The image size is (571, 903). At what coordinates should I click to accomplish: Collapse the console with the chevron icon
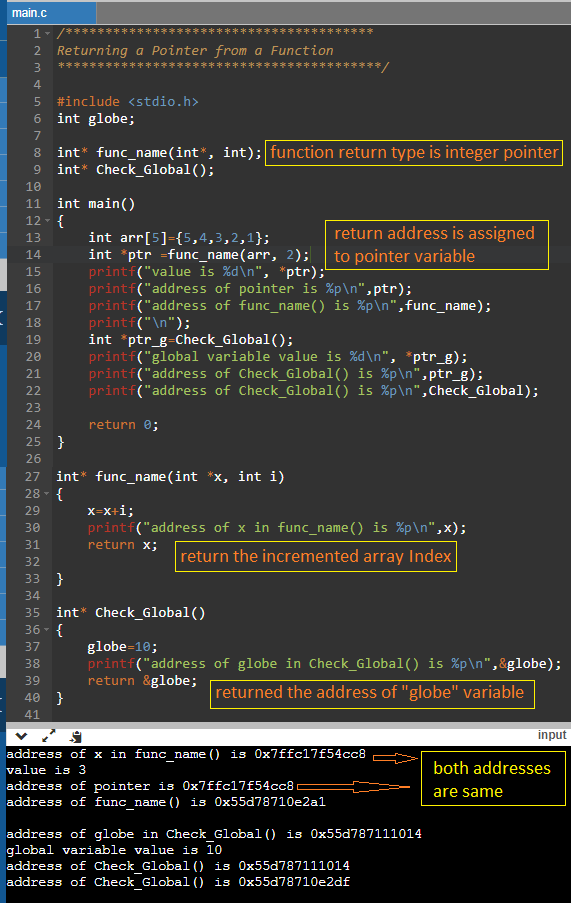(21, 736)
